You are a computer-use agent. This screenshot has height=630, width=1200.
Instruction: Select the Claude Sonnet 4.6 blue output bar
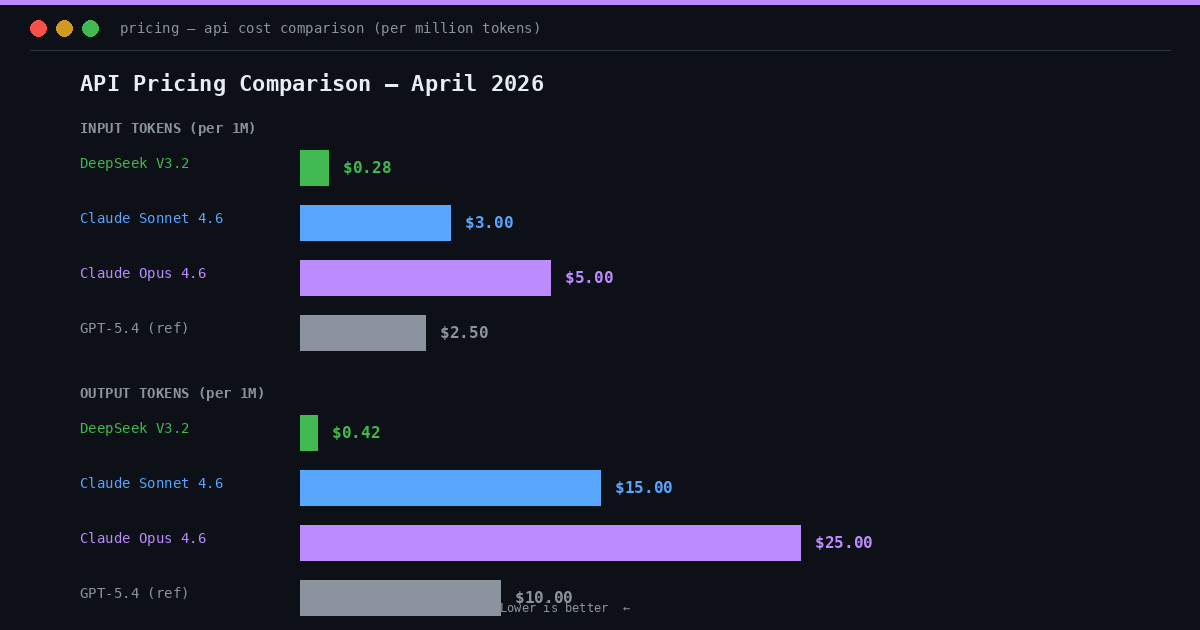pyautogui.click(x=450, y=487)
